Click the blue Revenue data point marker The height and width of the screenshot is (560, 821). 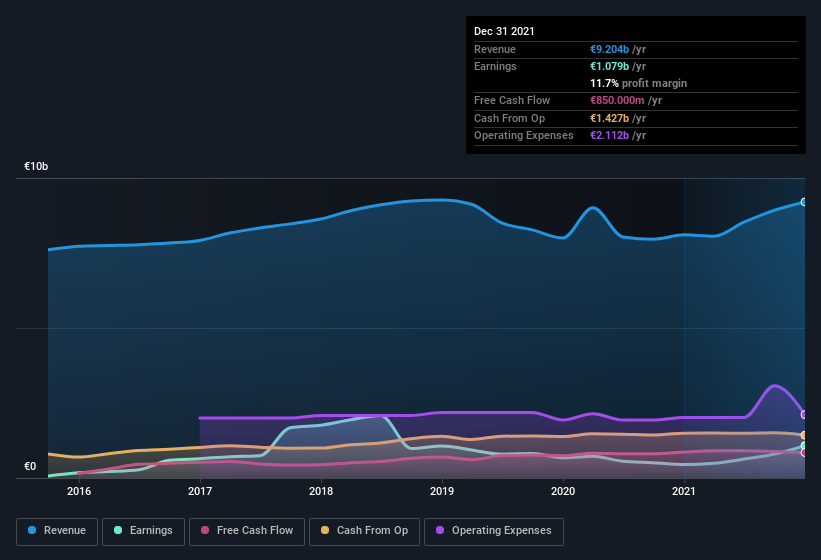tap(804, 202)
